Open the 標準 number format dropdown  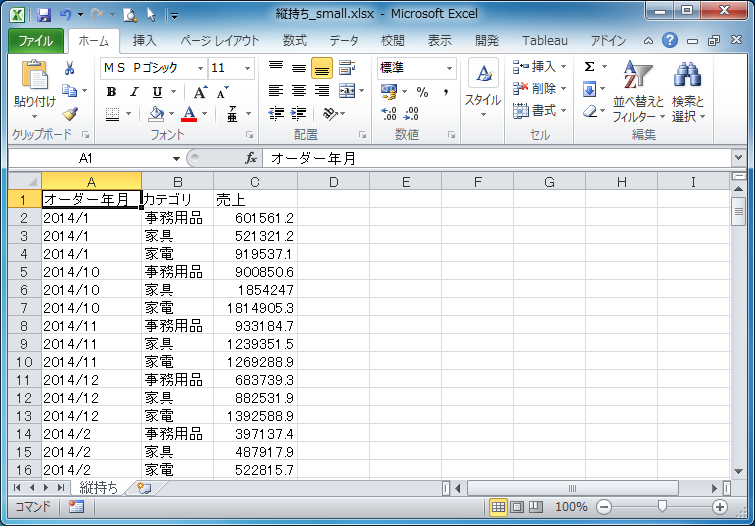click(449, 68)
